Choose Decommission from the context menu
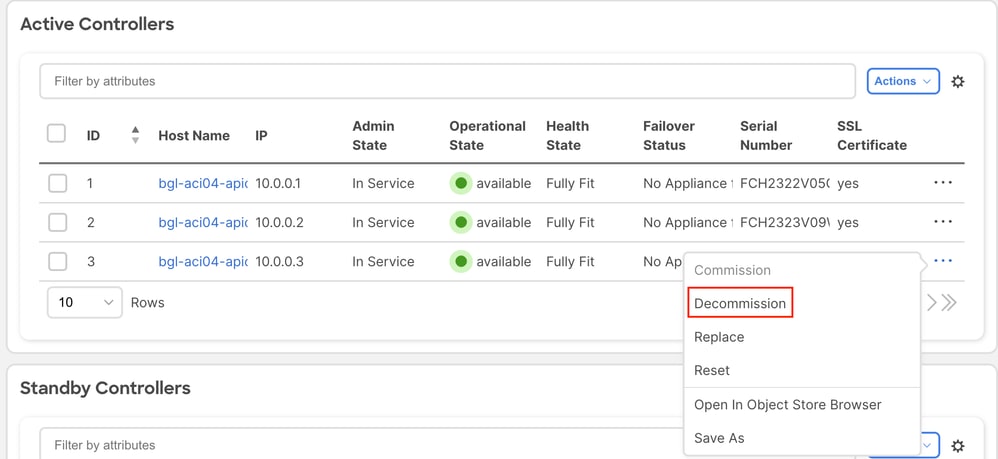The image size is (998, 459). pos(740,304)
